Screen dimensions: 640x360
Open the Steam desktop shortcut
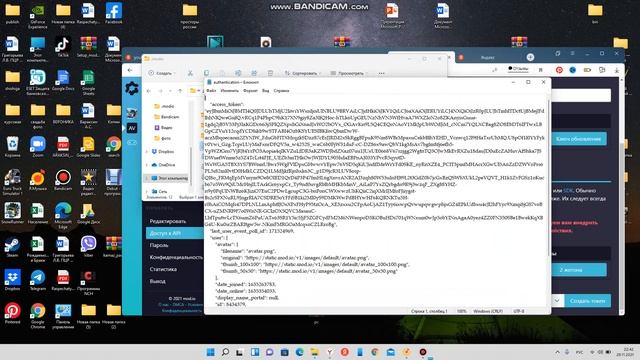coord(12,247)
